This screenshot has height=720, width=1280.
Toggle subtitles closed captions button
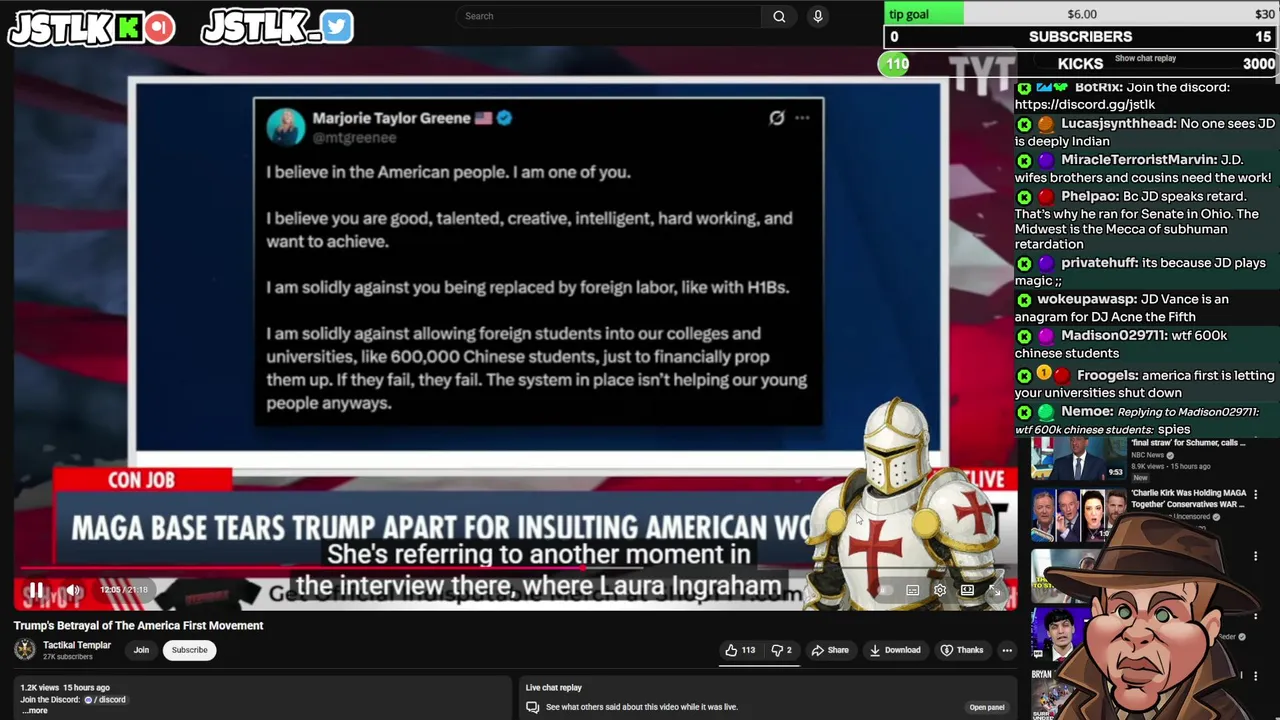[912, 591]
